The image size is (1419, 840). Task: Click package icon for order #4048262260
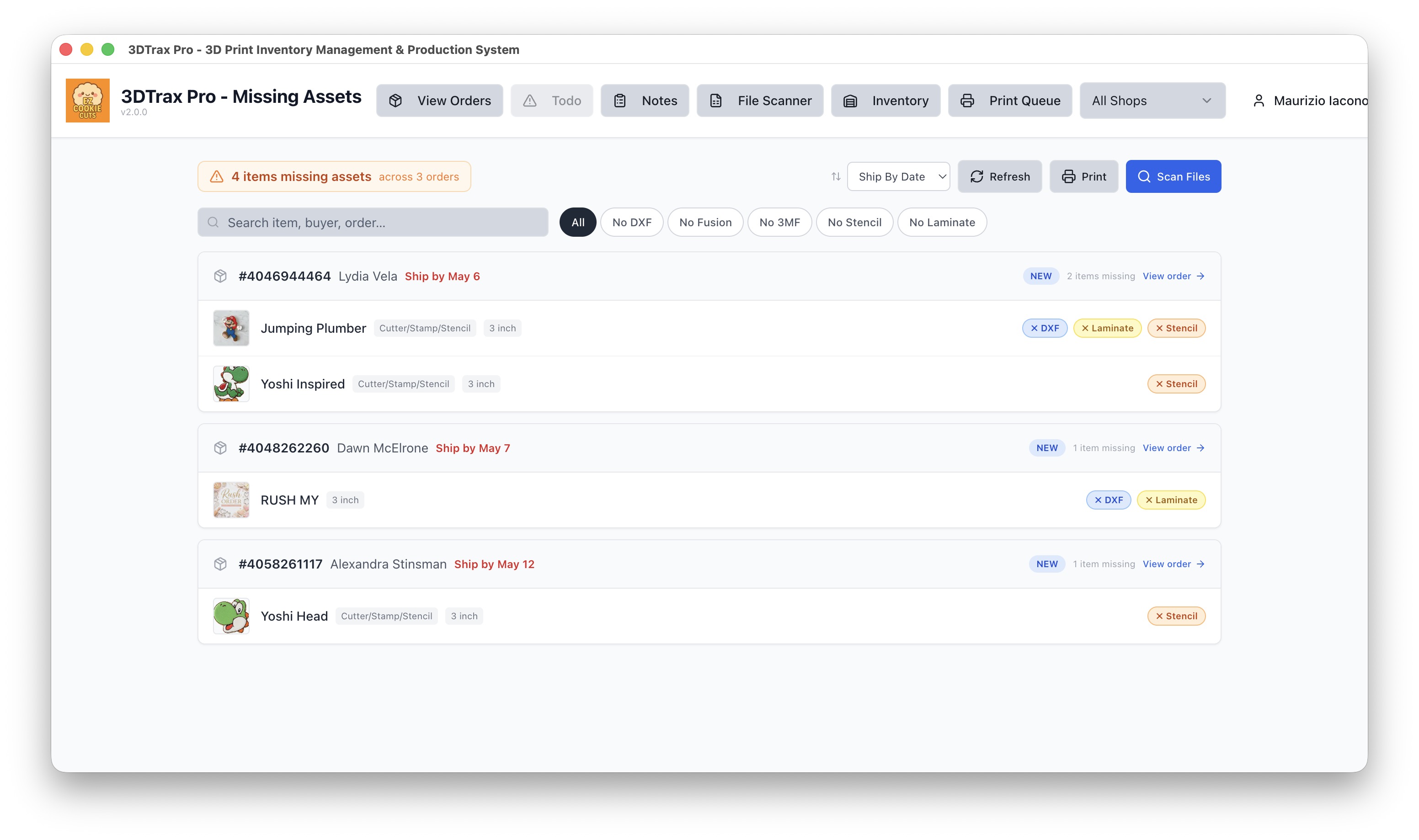click(x=220, y=448)
